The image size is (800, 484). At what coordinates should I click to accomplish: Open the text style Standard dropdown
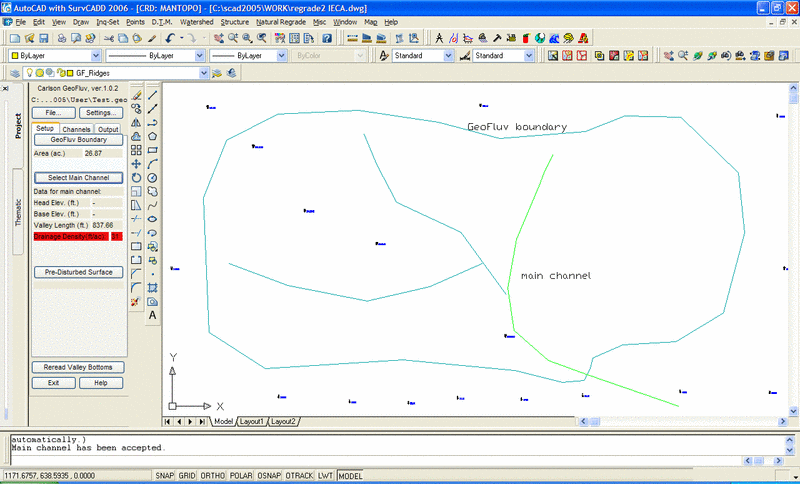point(448,56)
